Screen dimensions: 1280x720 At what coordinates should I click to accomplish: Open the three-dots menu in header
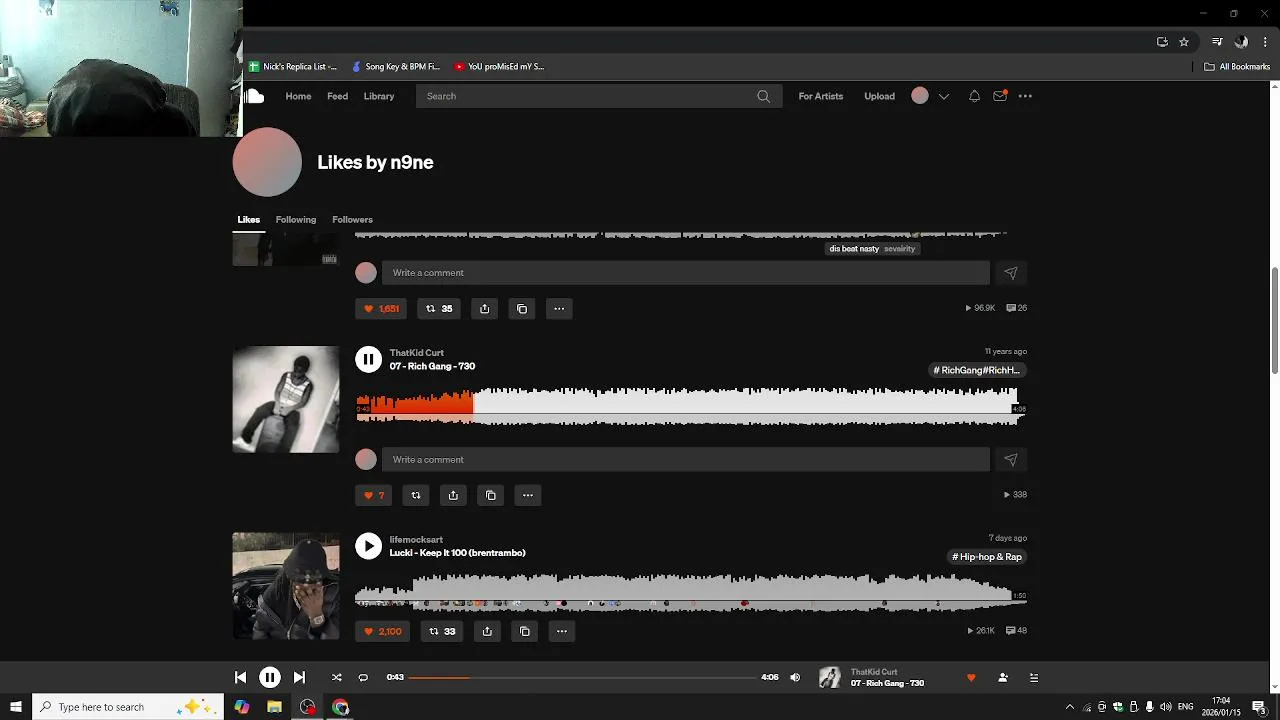coord(1025,96)
